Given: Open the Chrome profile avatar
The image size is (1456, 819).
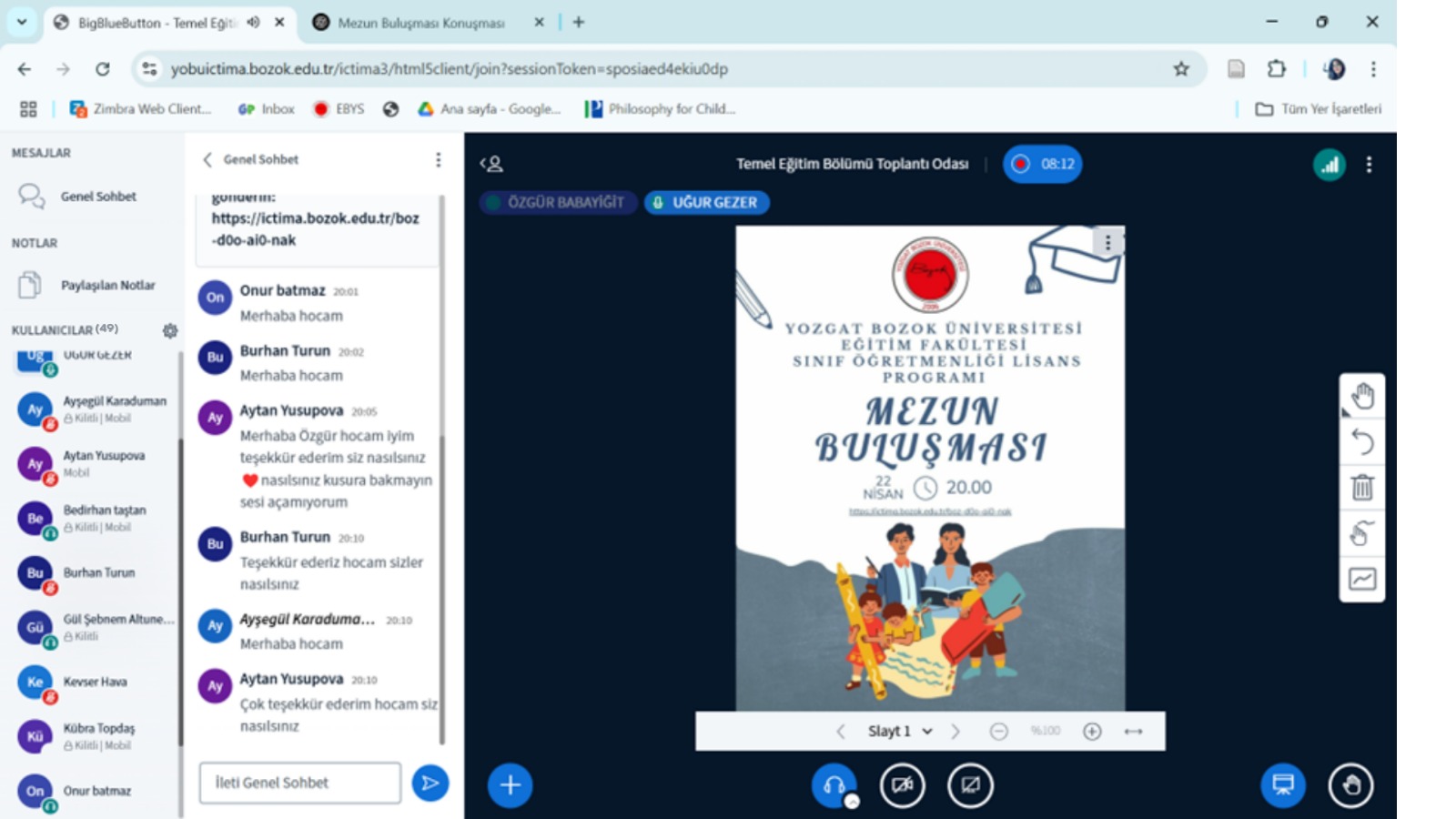Looking at the screenshot, I should (1334, 68).
